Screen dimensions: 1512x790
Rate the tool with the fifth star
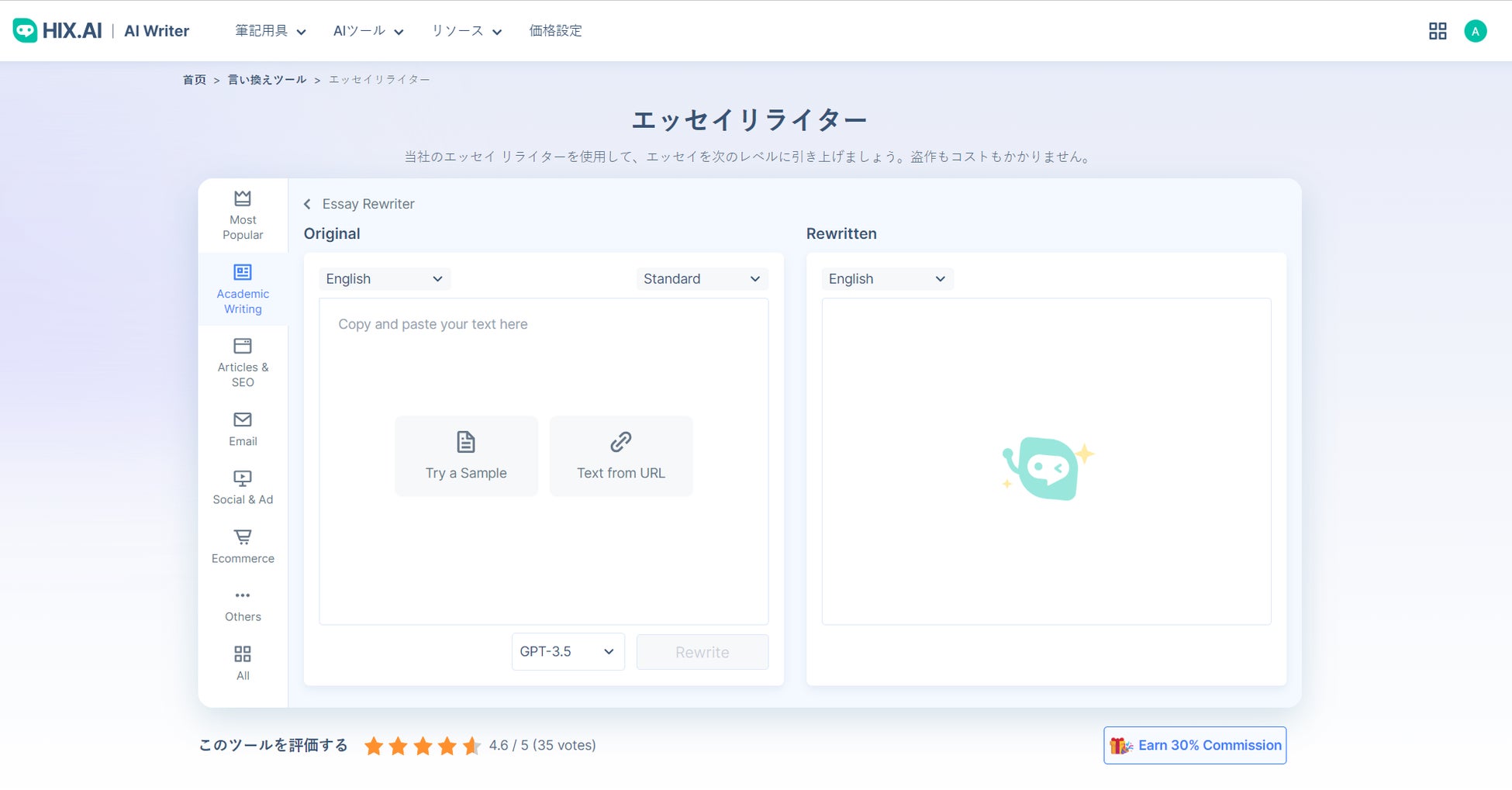point(471,746)
